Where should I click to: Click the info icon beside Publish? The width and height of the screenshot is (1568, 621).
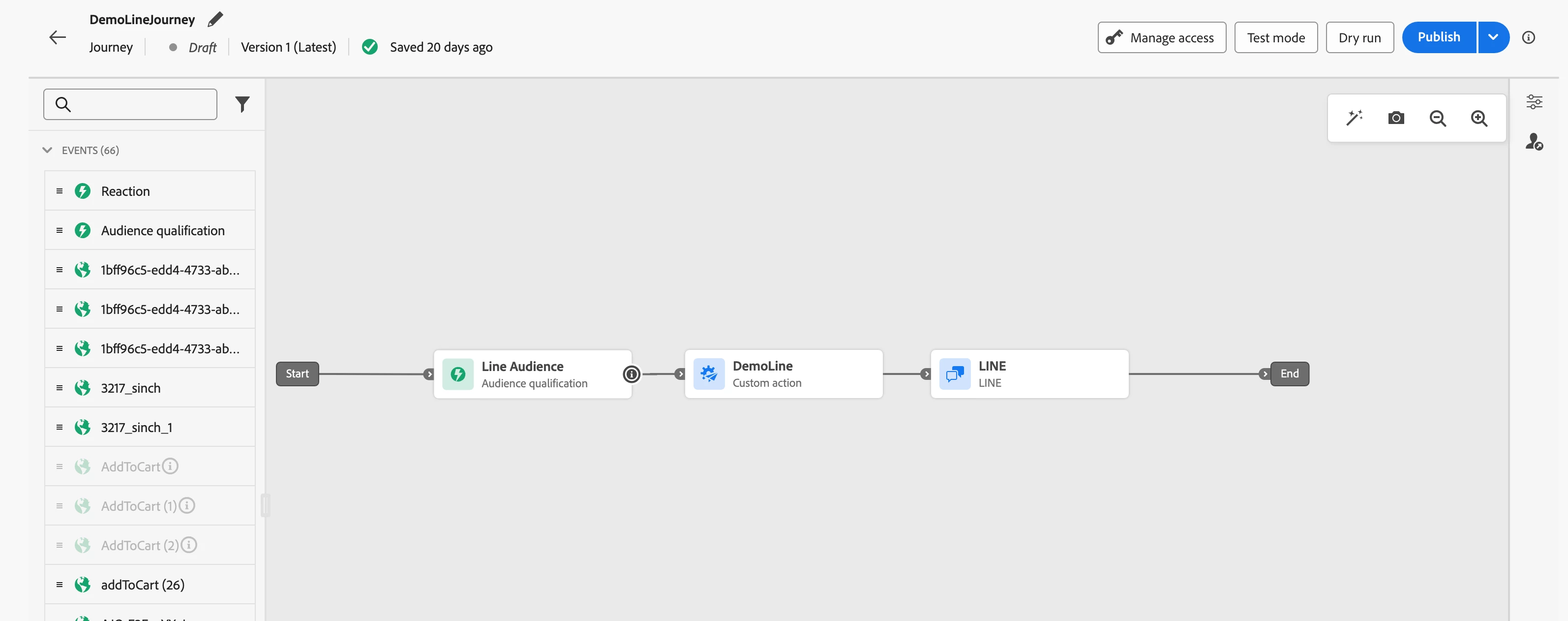point(1529,38)
